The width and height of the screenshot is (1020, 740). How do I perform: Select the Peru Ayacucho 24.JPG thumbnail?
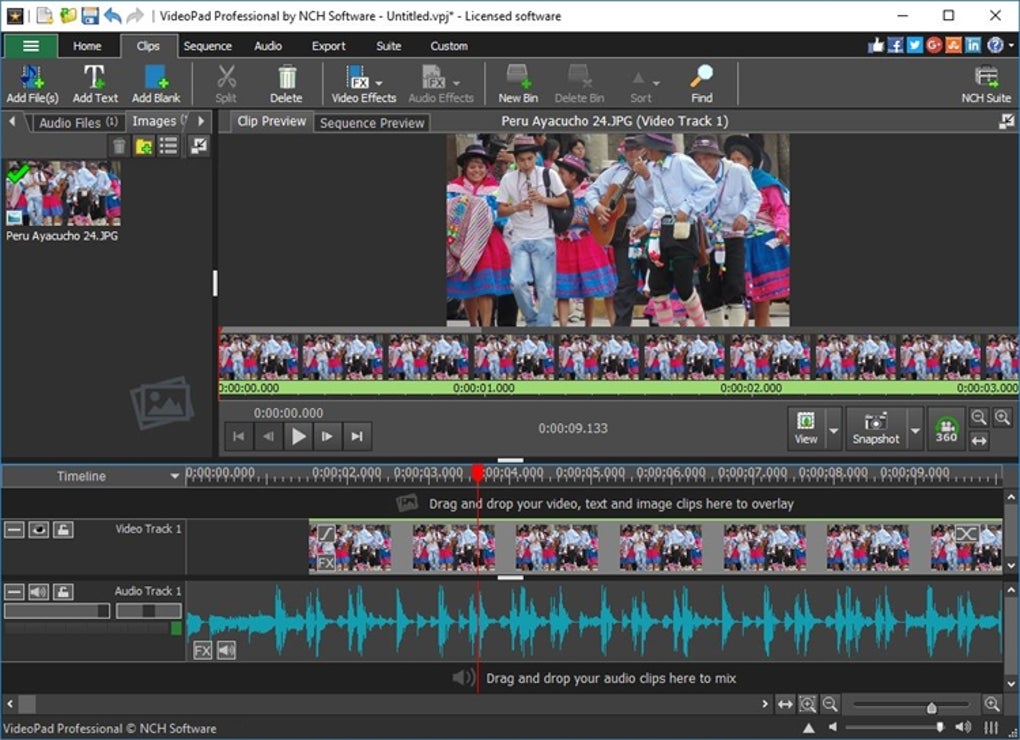pos(62,194)
